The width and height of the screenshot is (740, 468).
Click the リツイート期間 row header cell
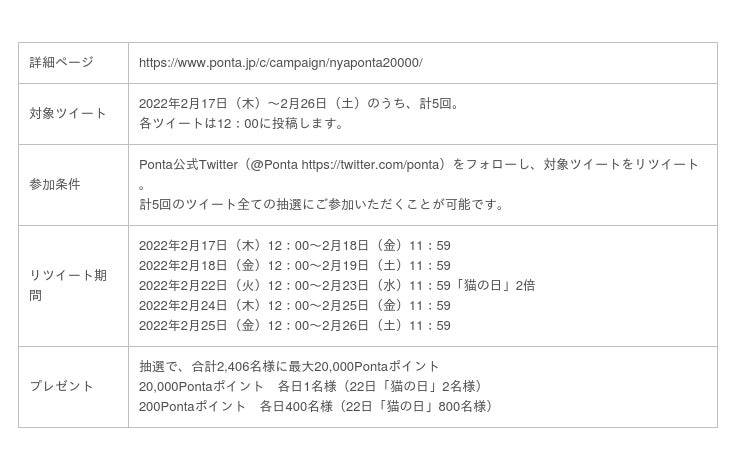pos(68,285)
